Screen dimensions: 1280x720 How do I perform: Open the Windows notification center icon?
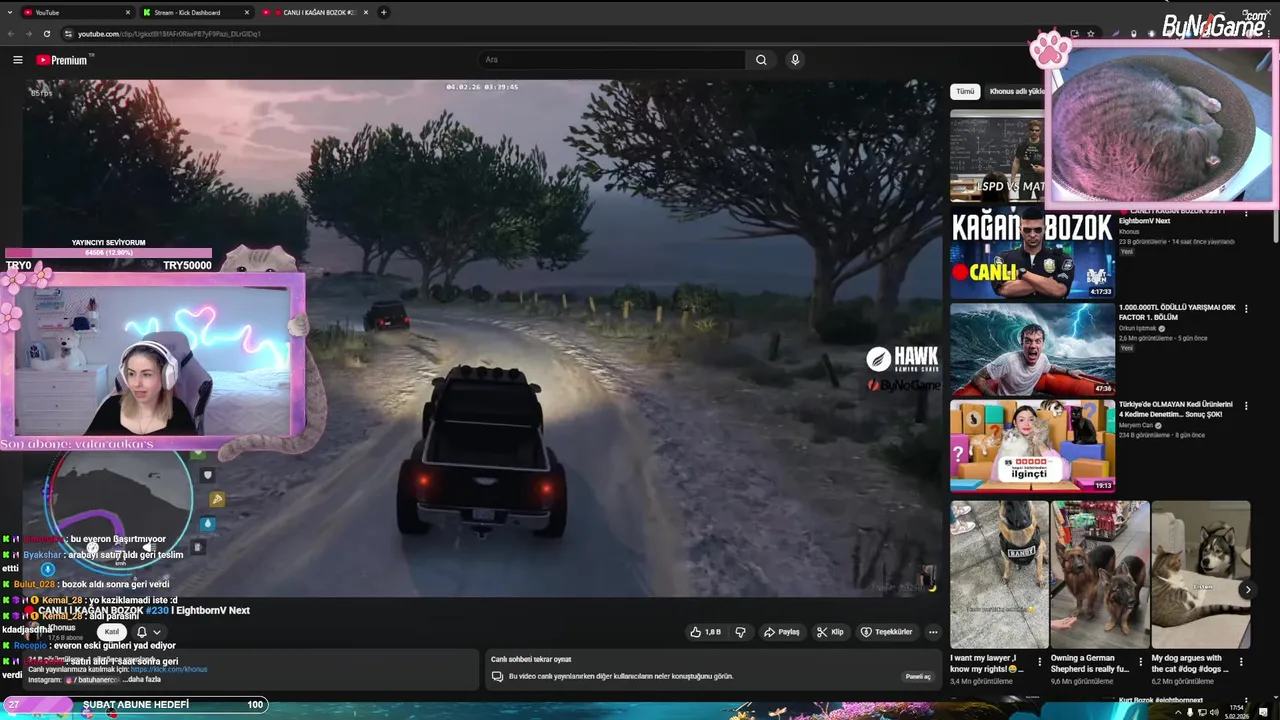click(1264, 712)
